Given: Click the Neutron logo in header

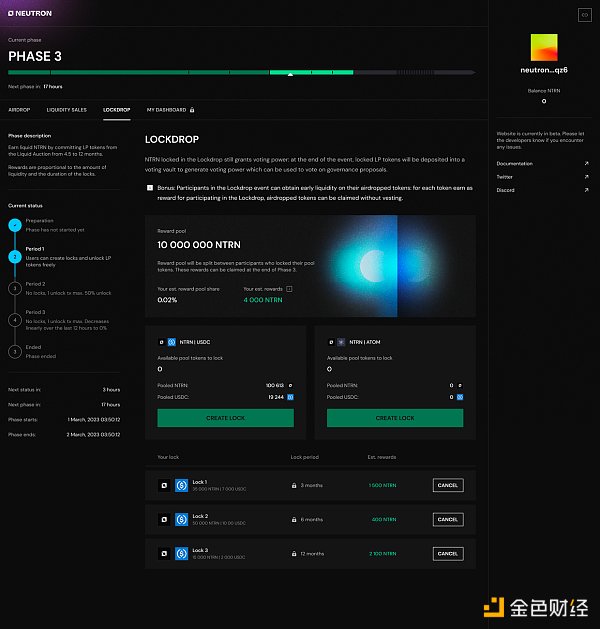Looking at the screenshot, I should coord(30,14).
